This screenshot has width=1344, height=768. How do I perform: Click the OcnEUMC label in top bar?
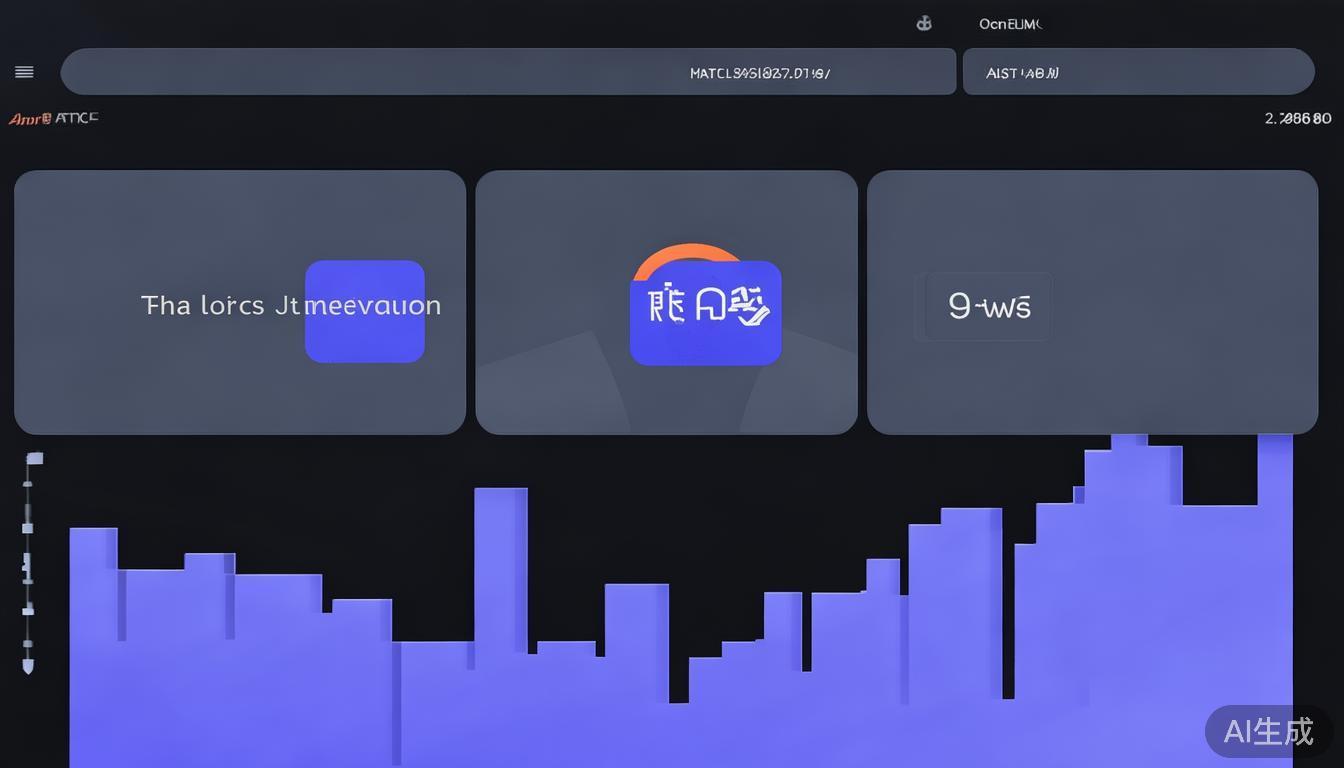click(x=1010, y=24)
